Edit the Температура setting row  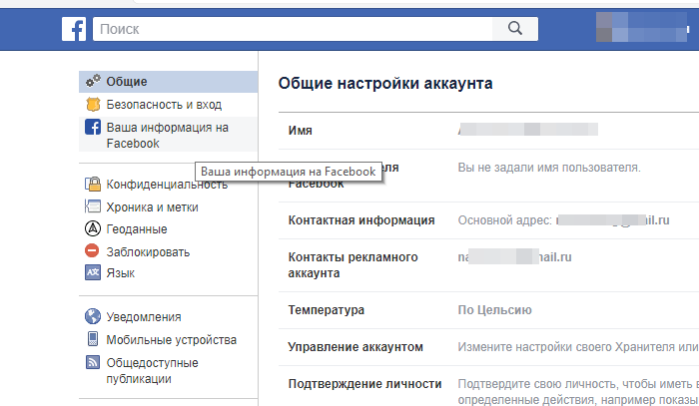pyautogui.click(x=489, y=310)
